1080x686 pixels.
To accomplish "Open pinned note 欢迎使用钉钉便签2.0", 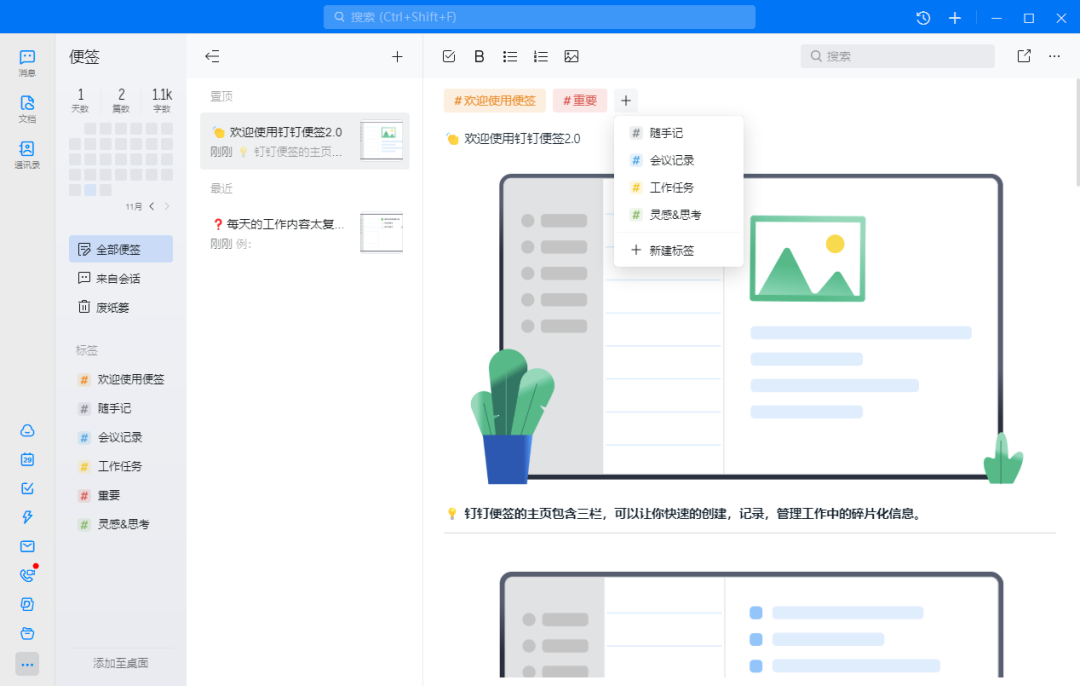I will tap(304, 141).
